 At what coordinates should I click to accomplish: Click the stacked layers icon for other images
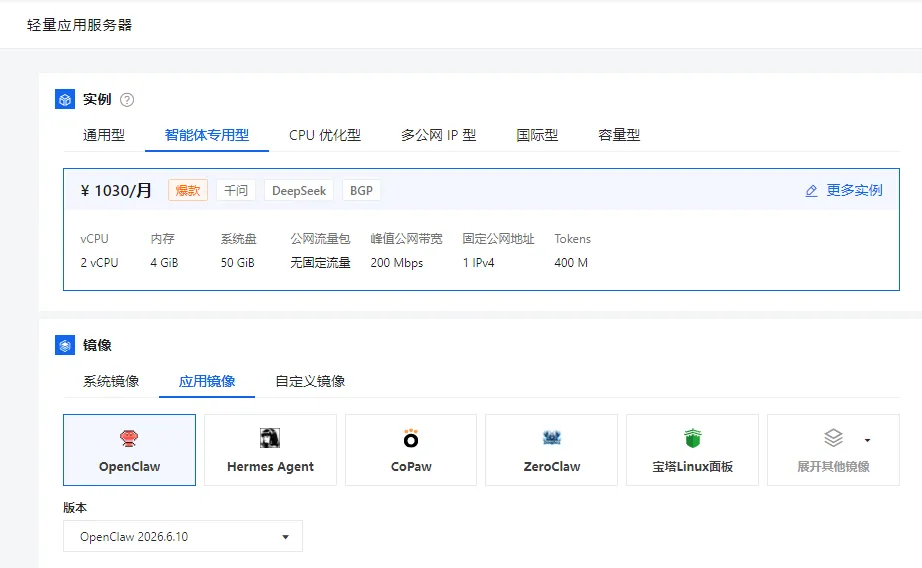point(833,438)
